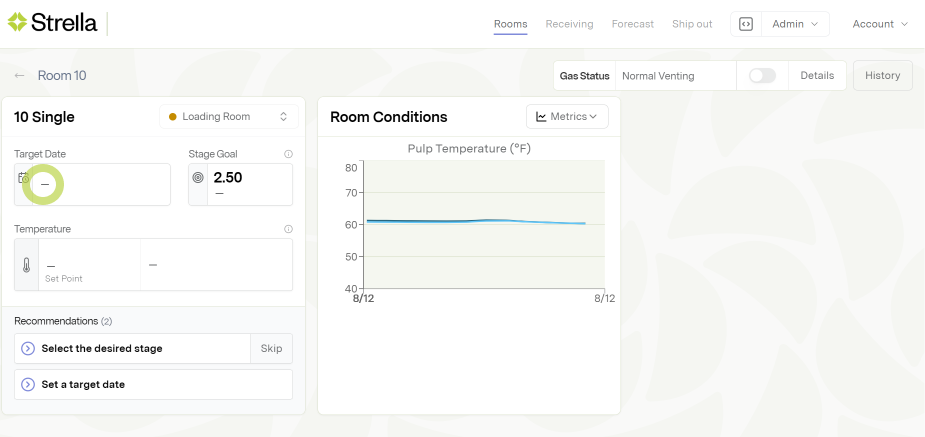Open the Loading Room stage dropdown
This screenshot has width=925, height=437.
pos(229,117)
